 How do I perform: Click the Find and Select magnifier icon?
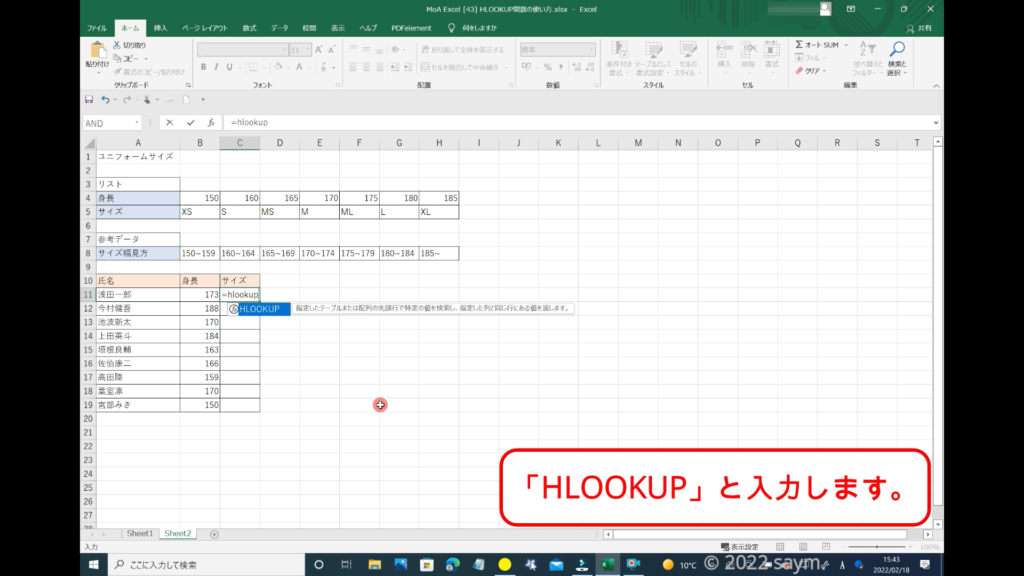tap(897, 49)
